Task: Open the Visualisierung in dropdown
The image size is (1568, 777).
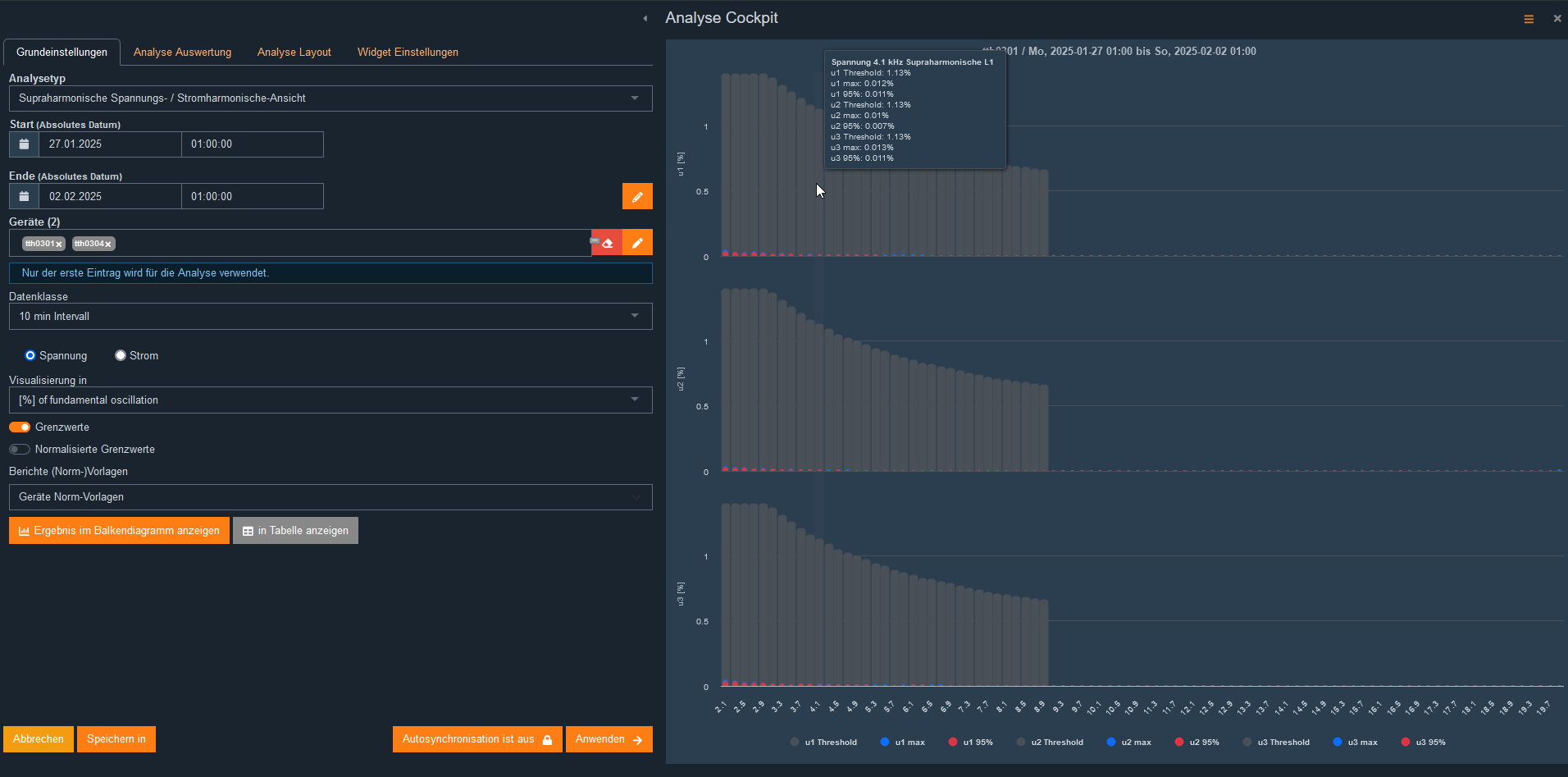Action: (330, 400)
